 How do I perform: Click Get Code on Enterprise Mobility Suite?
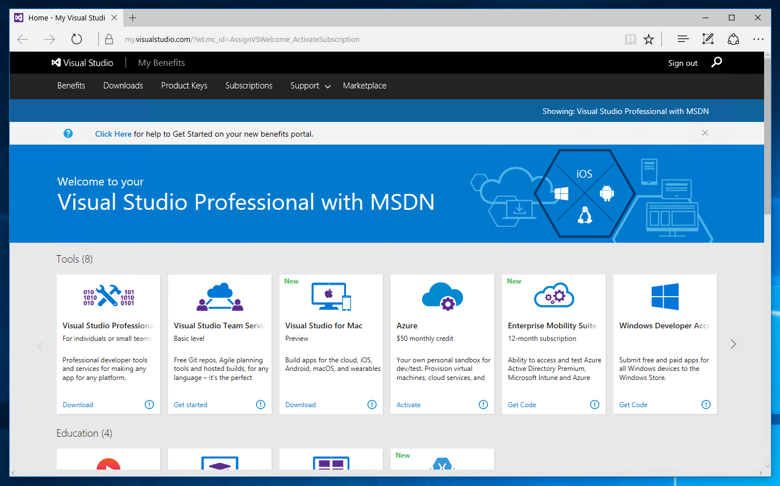tap(522, 405)
